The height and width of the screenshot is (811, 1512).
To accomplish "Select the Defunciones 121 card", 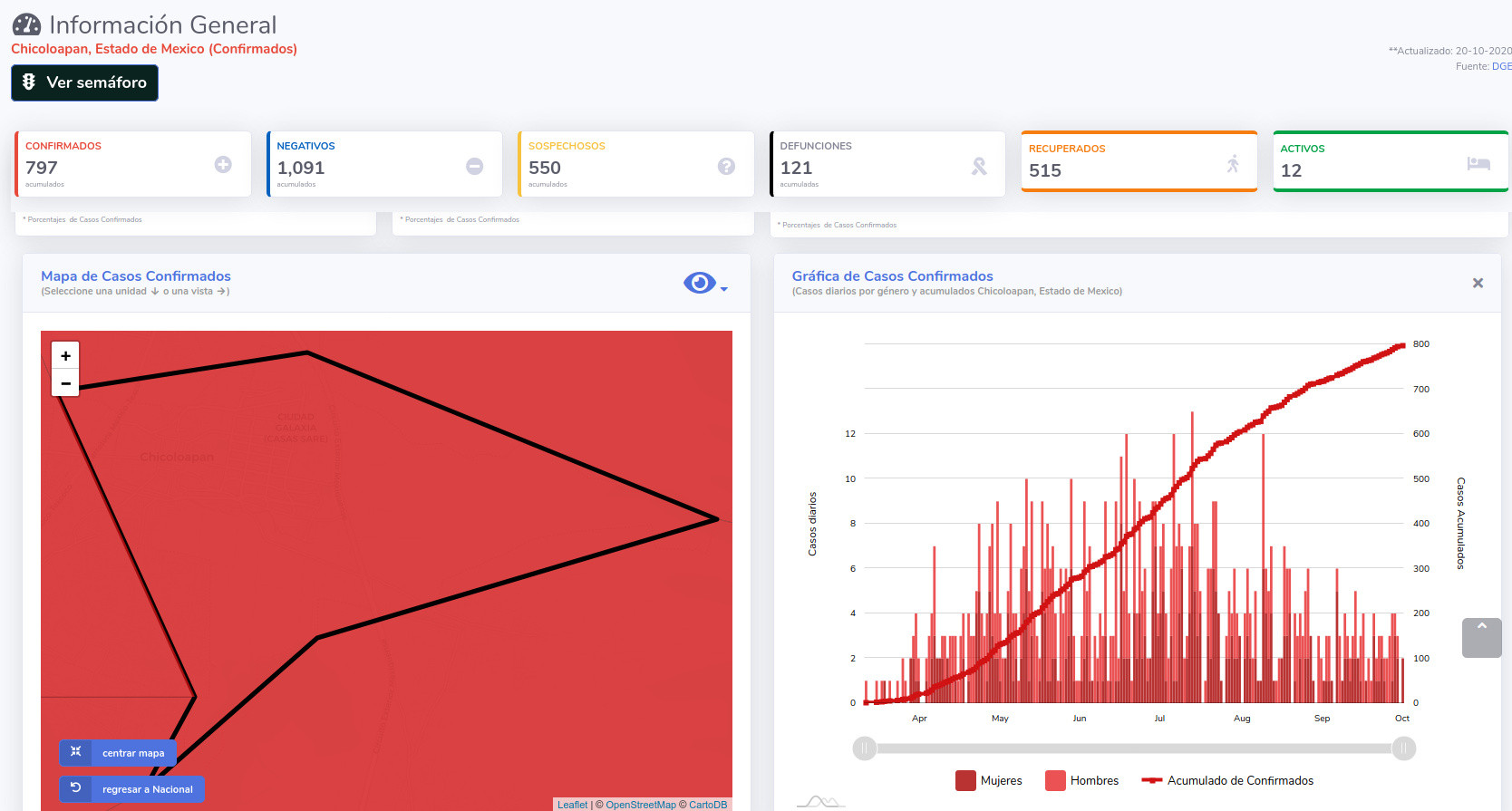I will point(887,164).
